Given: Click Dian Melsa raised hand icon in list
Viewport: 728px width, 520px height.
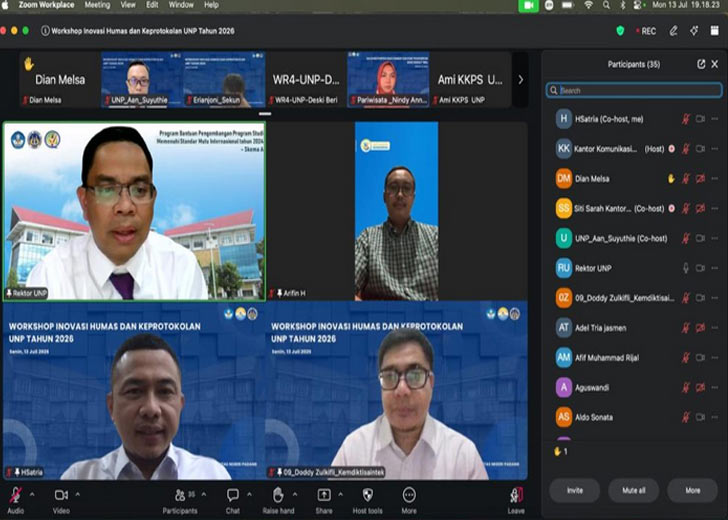Looking at the screenshot, I should (671, 179).
